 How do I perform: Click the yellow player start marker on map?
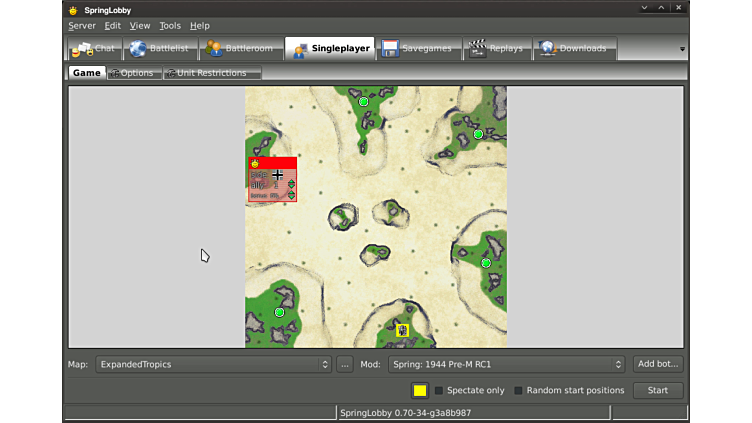click(x=402, y=330)
